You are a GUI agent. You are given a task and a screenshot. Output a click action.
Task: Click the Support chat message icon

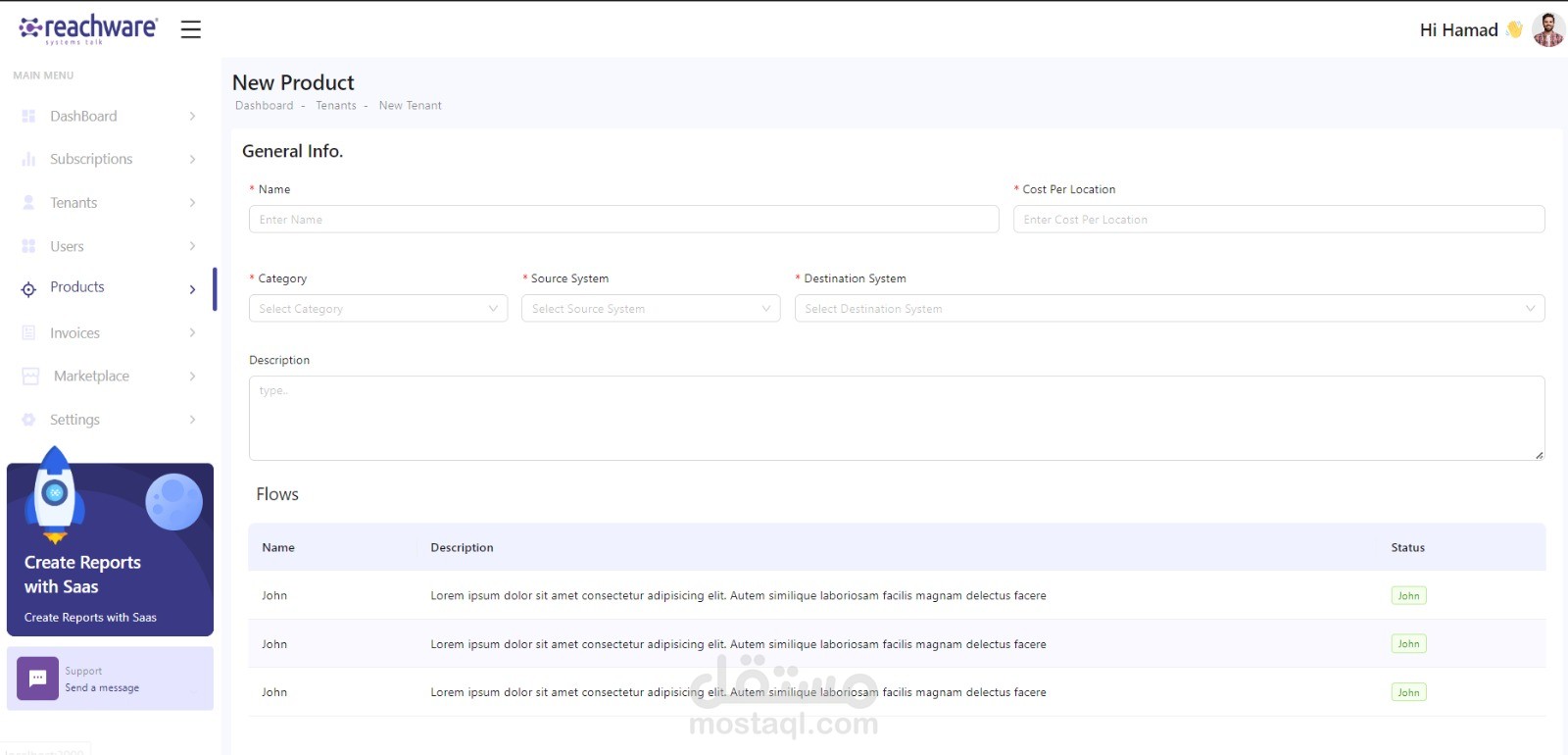38,678
